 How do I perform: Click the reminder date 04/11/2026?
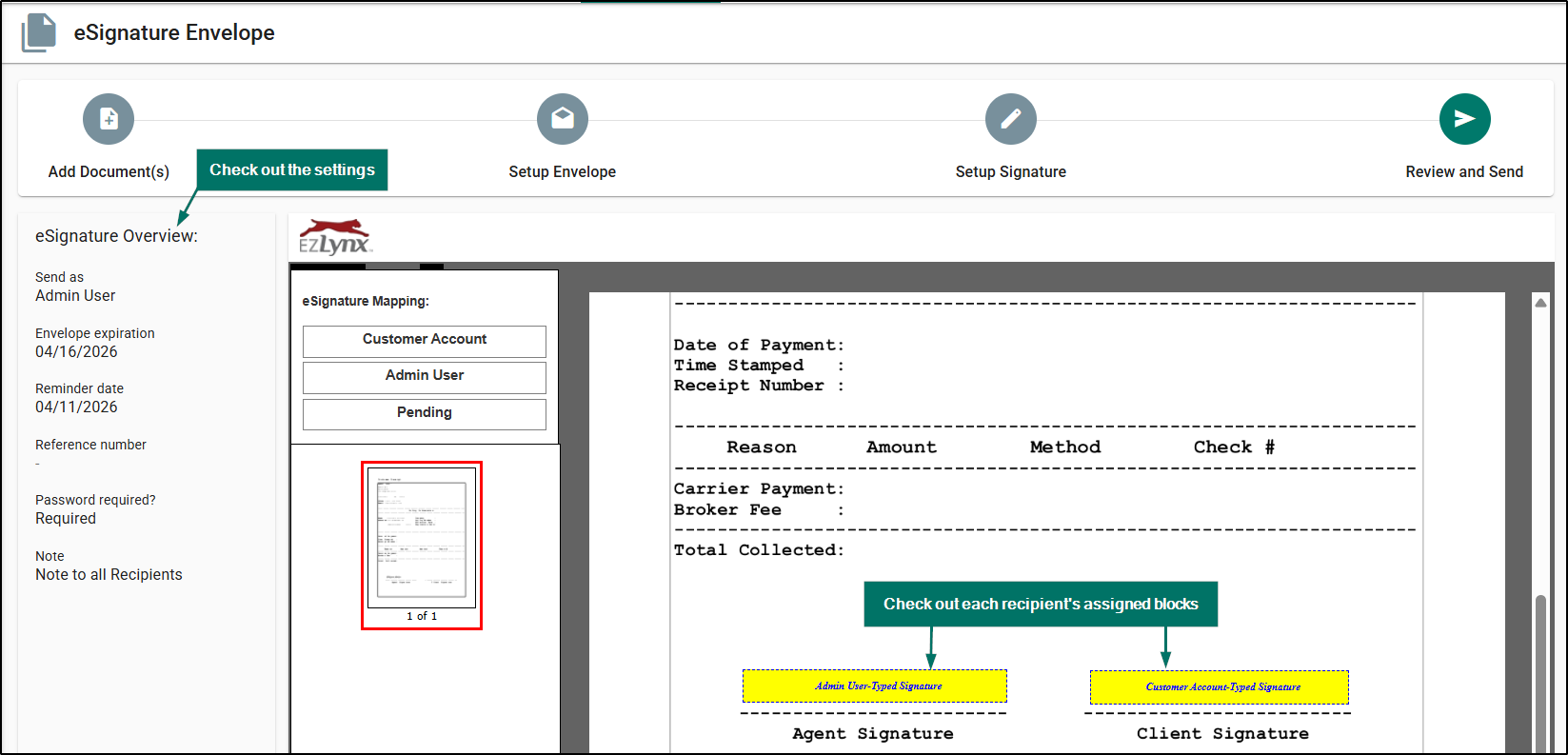76,407
